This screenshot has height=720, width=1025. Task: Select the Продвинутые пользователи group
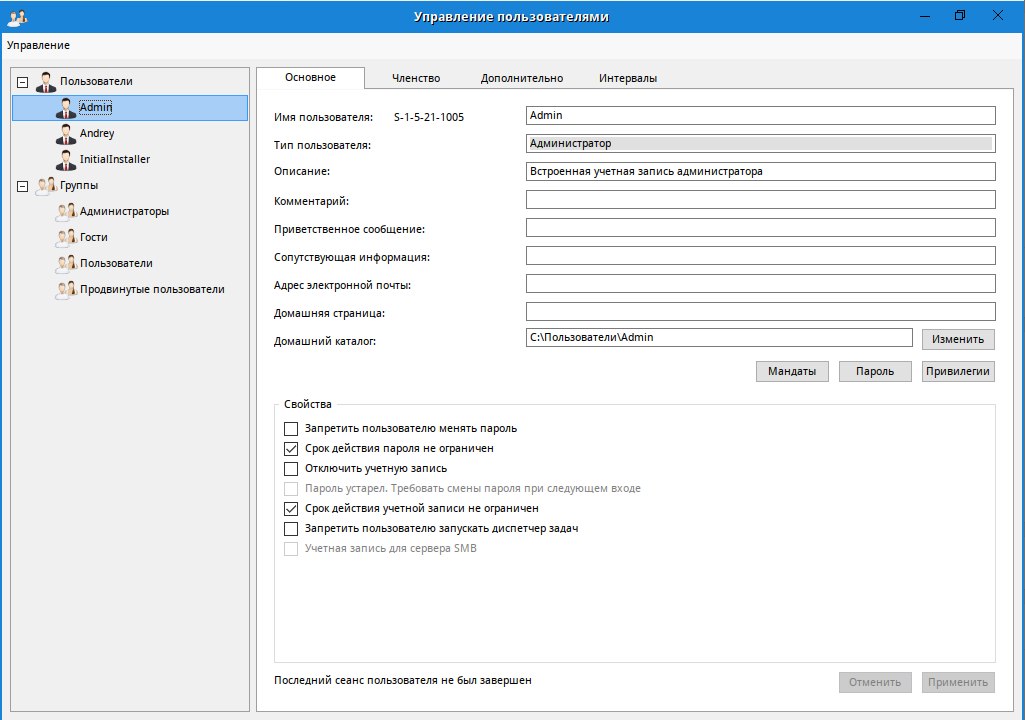coord(152,290)
